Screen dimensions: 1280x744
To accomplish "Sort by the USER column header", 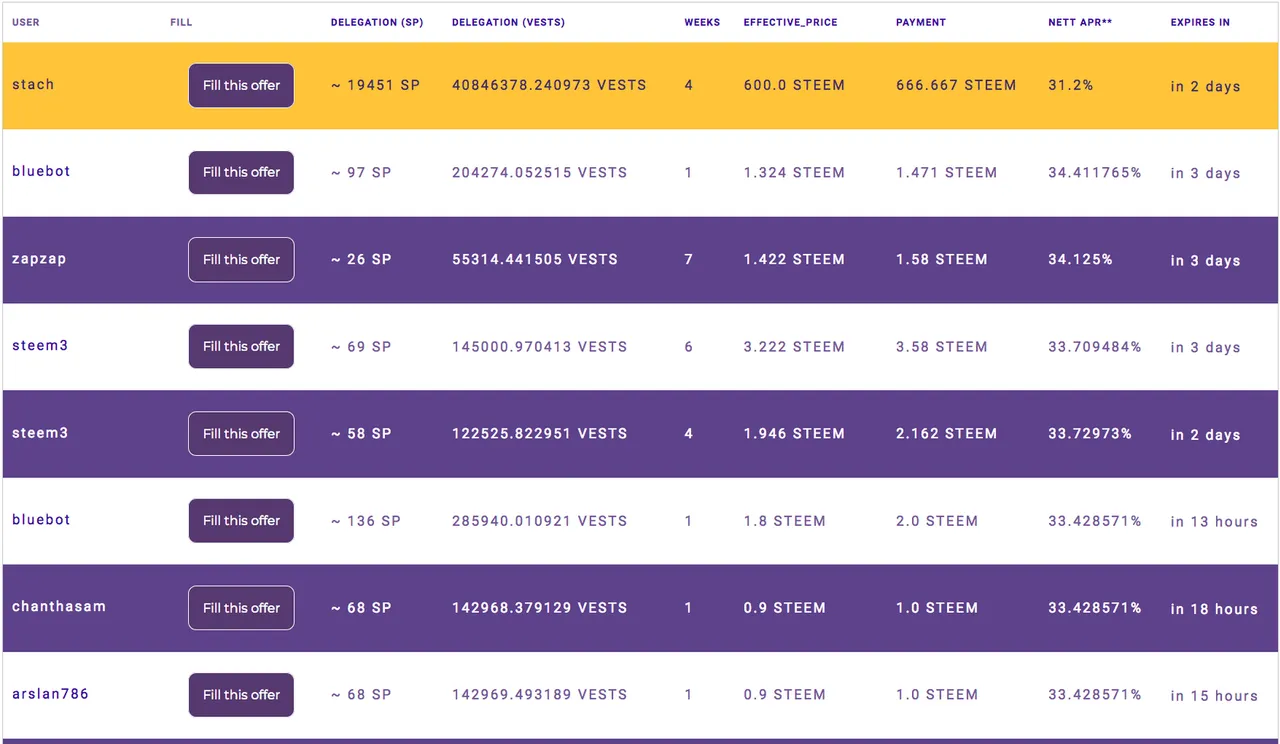I will pos(26,22).
